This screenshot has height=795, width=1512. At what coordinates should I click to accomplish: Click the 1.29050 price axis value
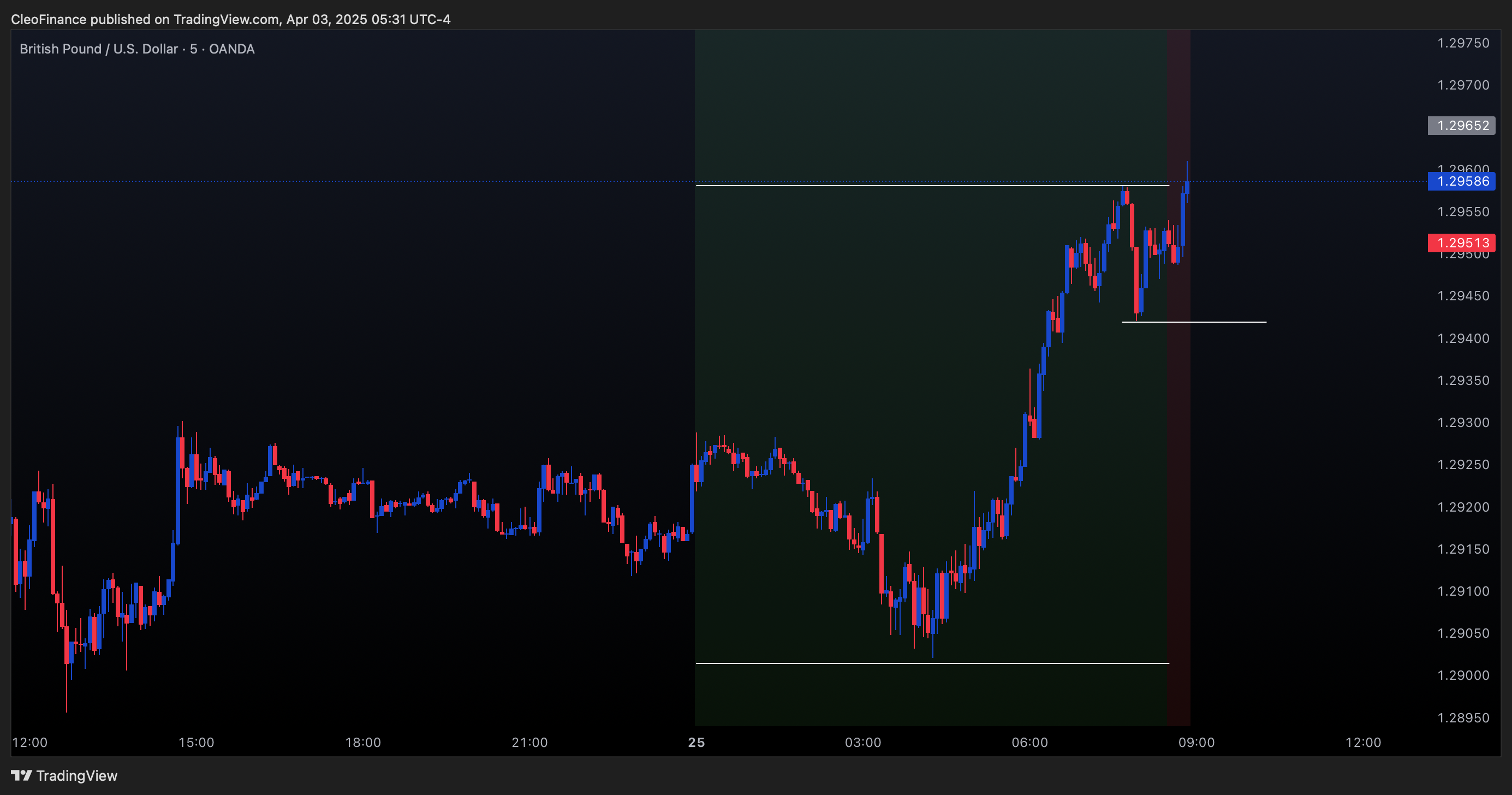point(1463,633)
